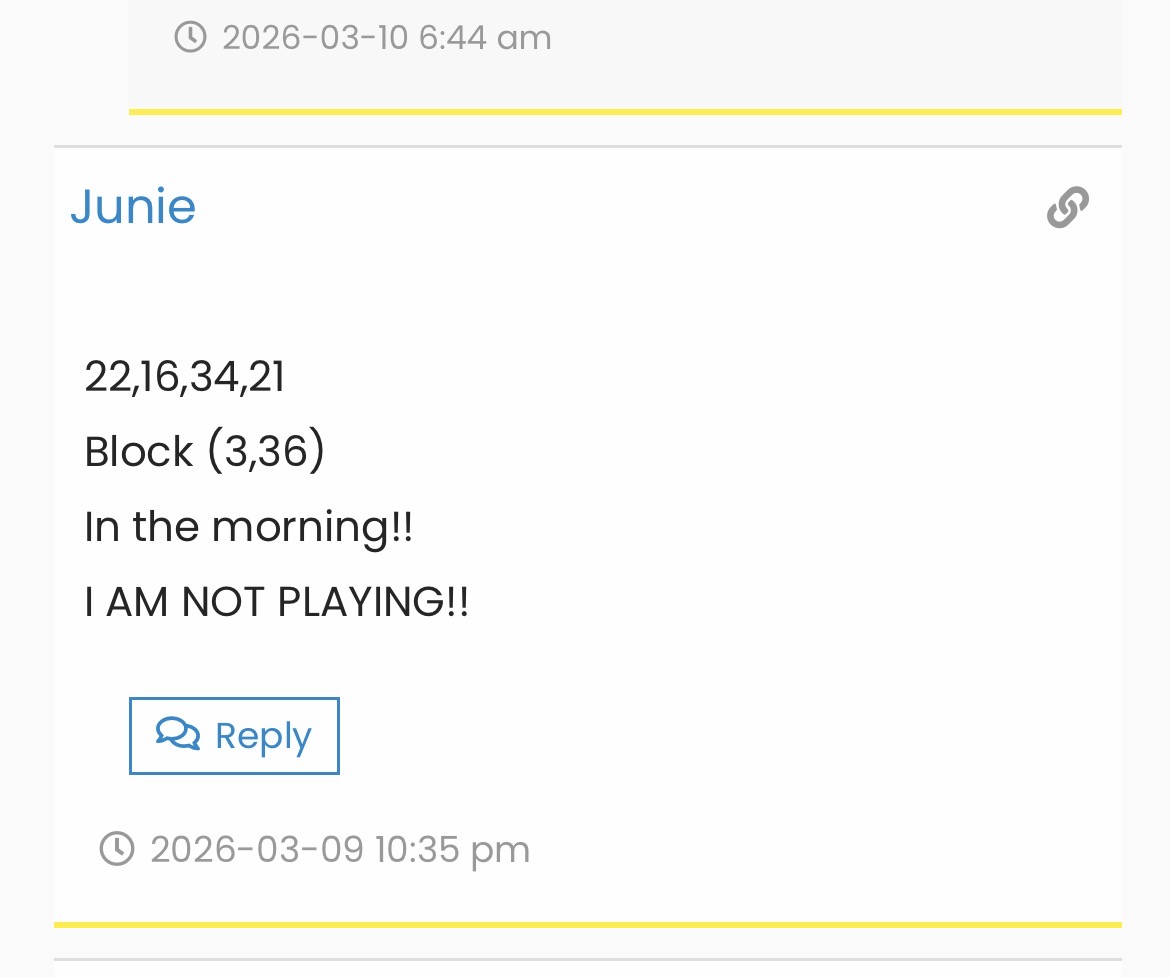Click the yellow divider below Junie's comment
The height and width of the screenshot is (977, 1170).
[x=588, y=925]
